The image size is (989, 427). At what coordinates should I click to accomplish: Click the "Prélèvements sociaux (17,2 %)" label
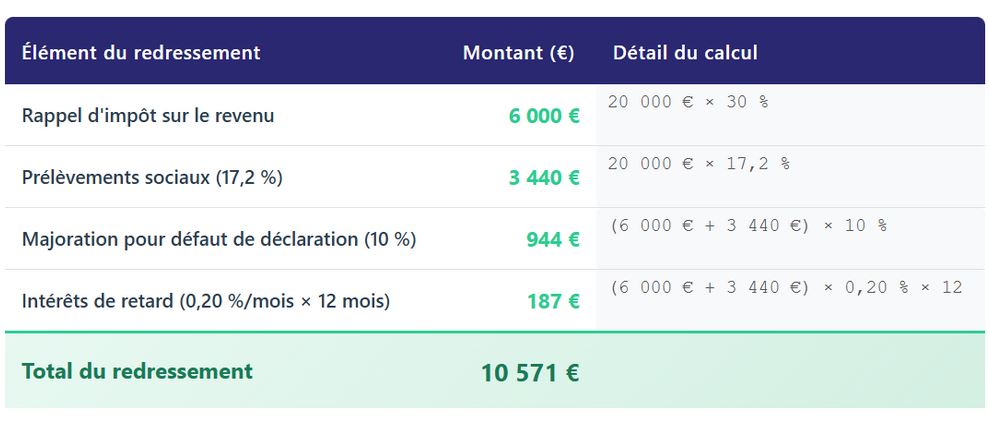click(152, 178)
